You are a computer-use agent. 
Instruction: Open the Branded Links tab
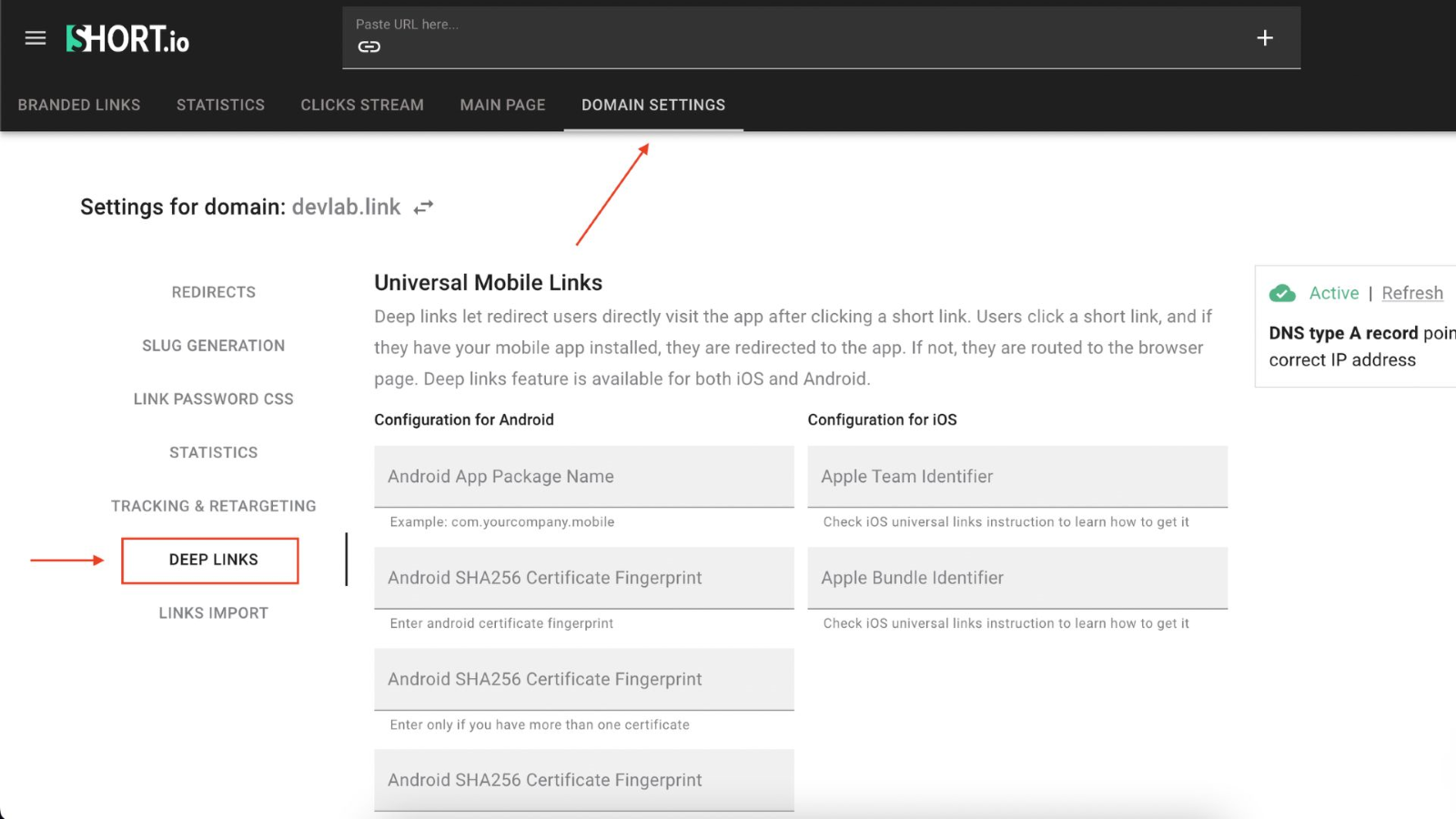point(79,105)
